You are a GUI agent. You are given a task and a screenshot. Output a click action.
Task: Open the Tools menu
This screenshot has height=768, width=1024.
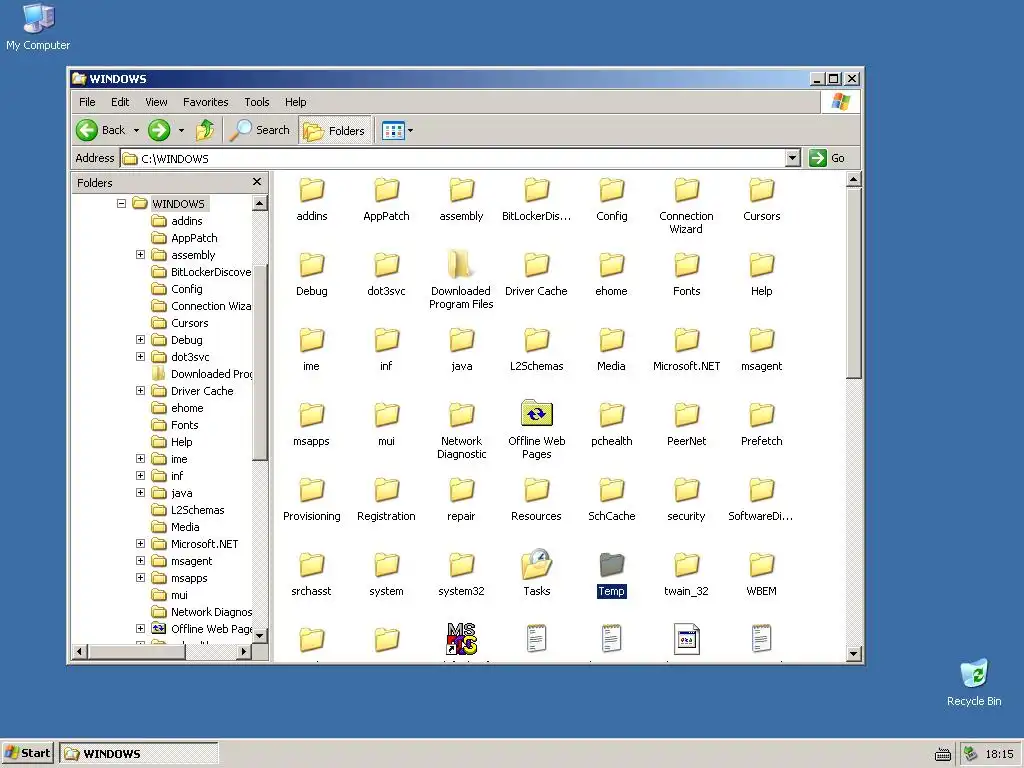(257, 102)
